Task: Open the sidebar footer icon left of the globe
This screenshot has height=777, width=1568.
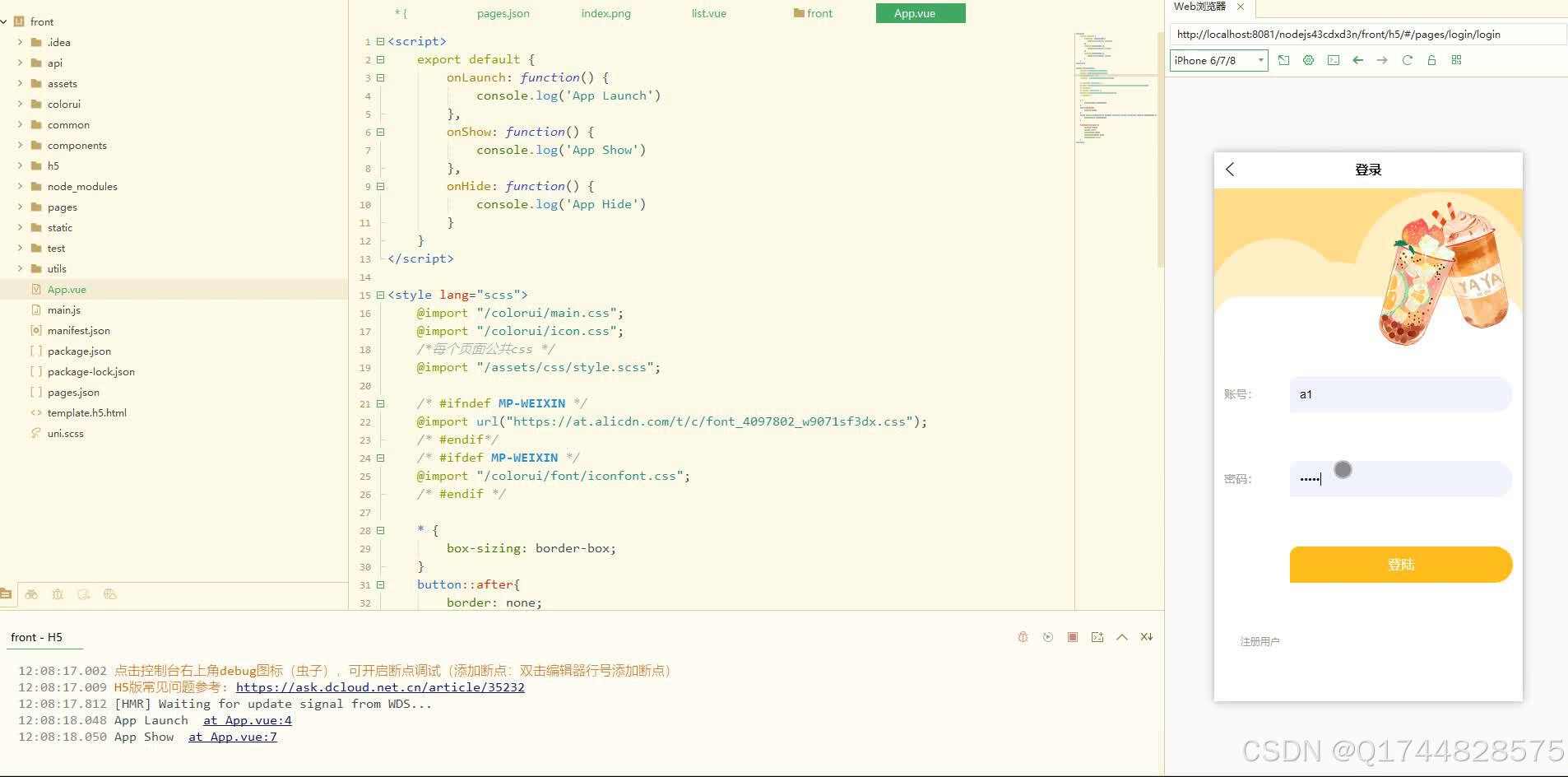Action: click(84, 594)
